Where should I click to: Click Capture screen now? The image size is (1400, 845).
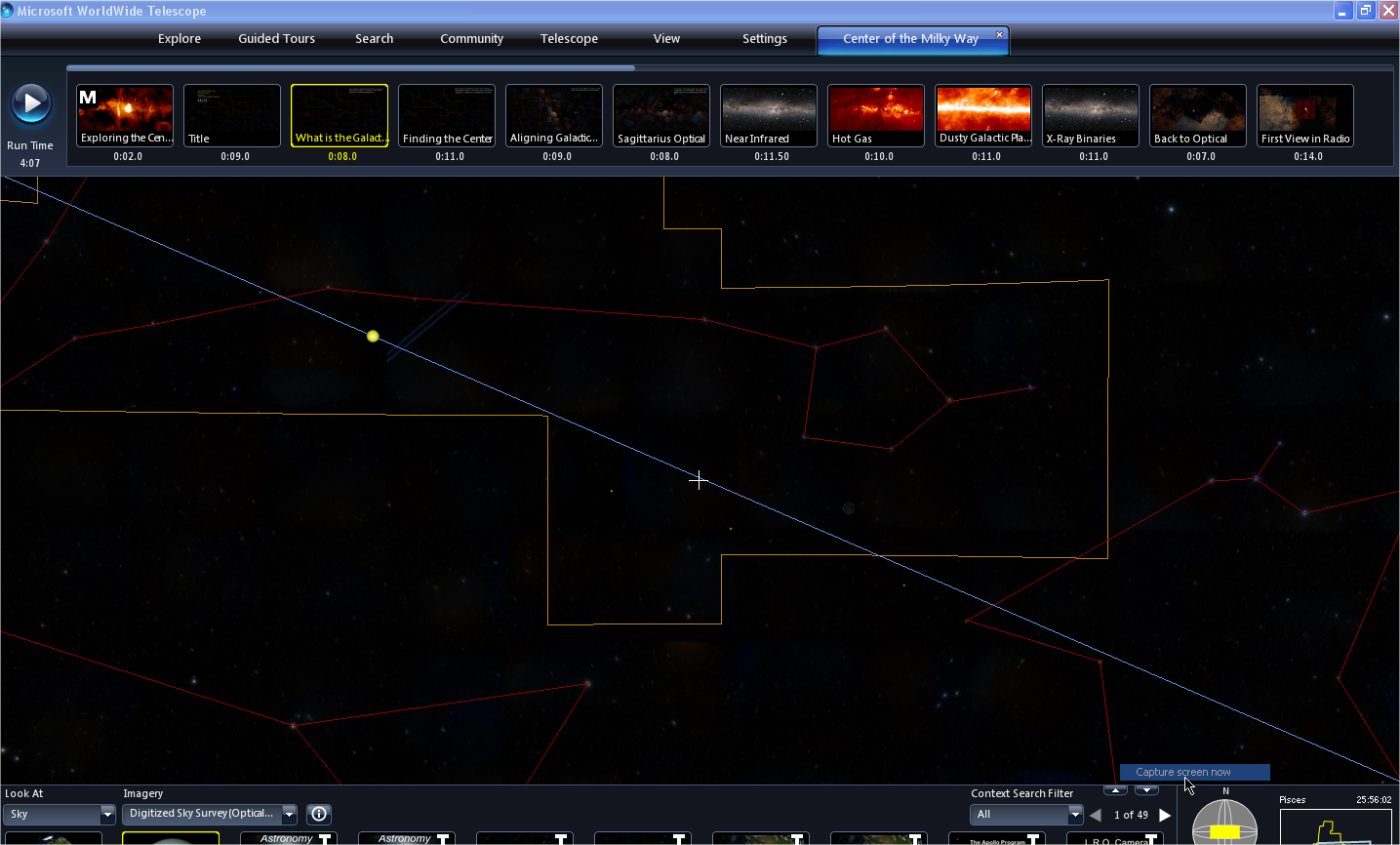[1194, 772]
